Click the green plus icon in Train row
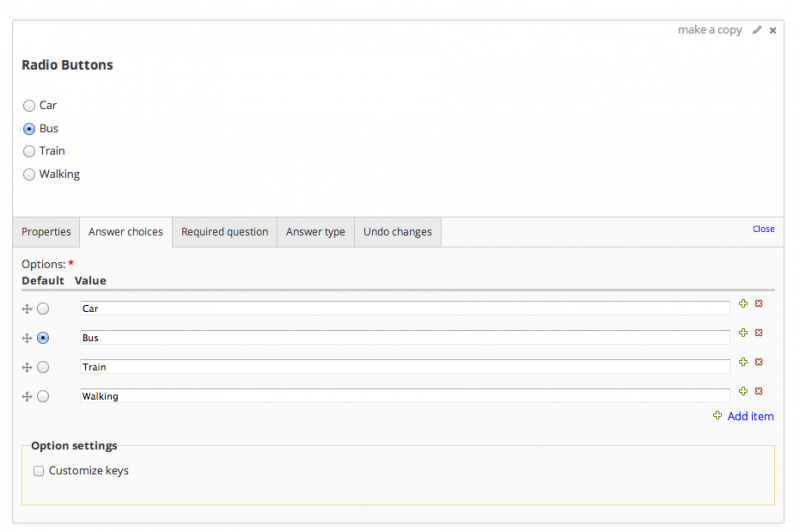Image resolution: width=800 pixels, height=532 pixels. 743,362
